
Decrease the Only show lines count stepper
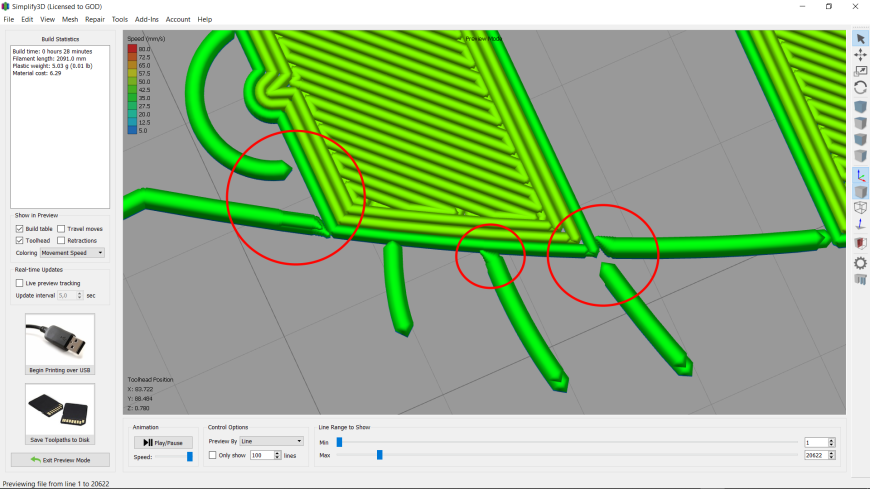click(x=277, y=457)
